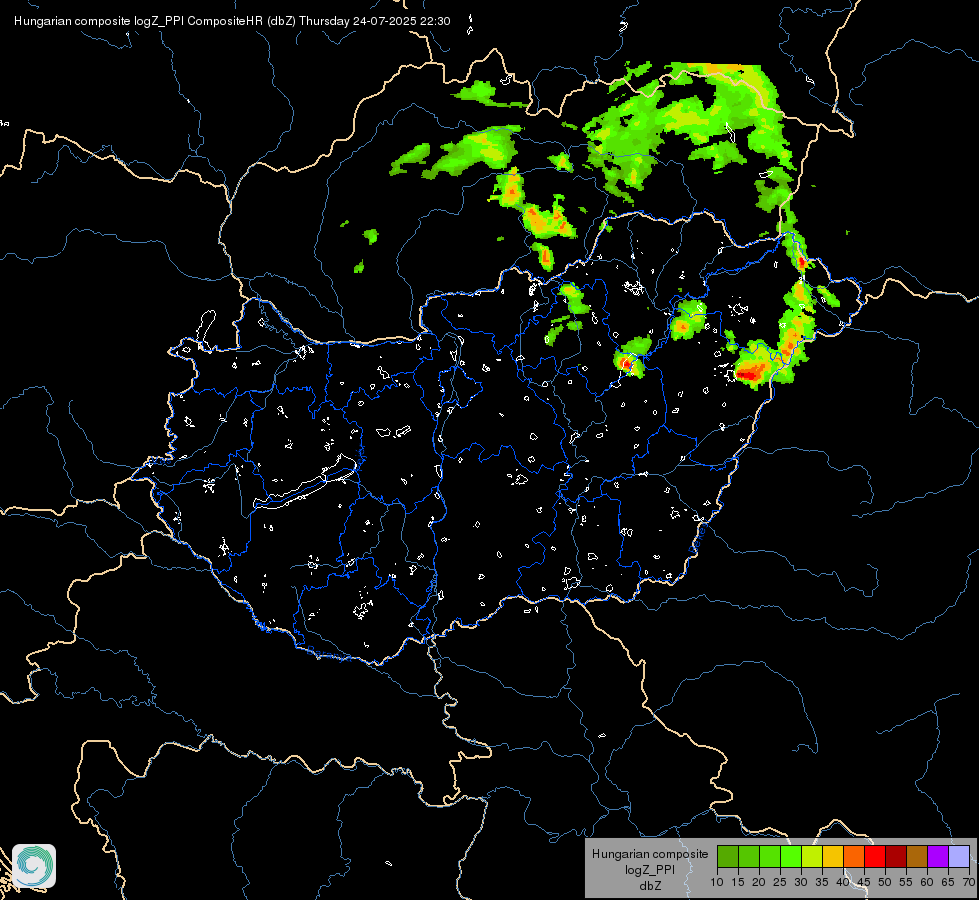Select the 55–60 dBZ brown legend swatch
This screenshot has height=900, width=979.
tap(917, 856)
